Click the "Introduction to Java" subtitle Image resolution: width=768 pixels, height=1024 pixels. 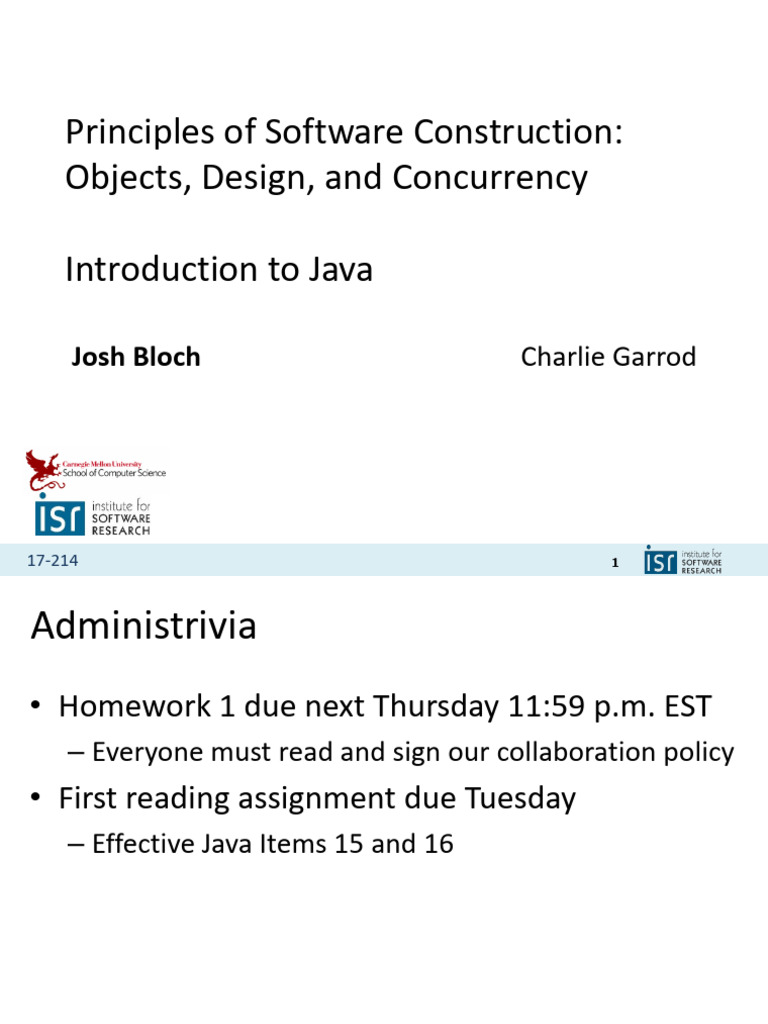218,270
